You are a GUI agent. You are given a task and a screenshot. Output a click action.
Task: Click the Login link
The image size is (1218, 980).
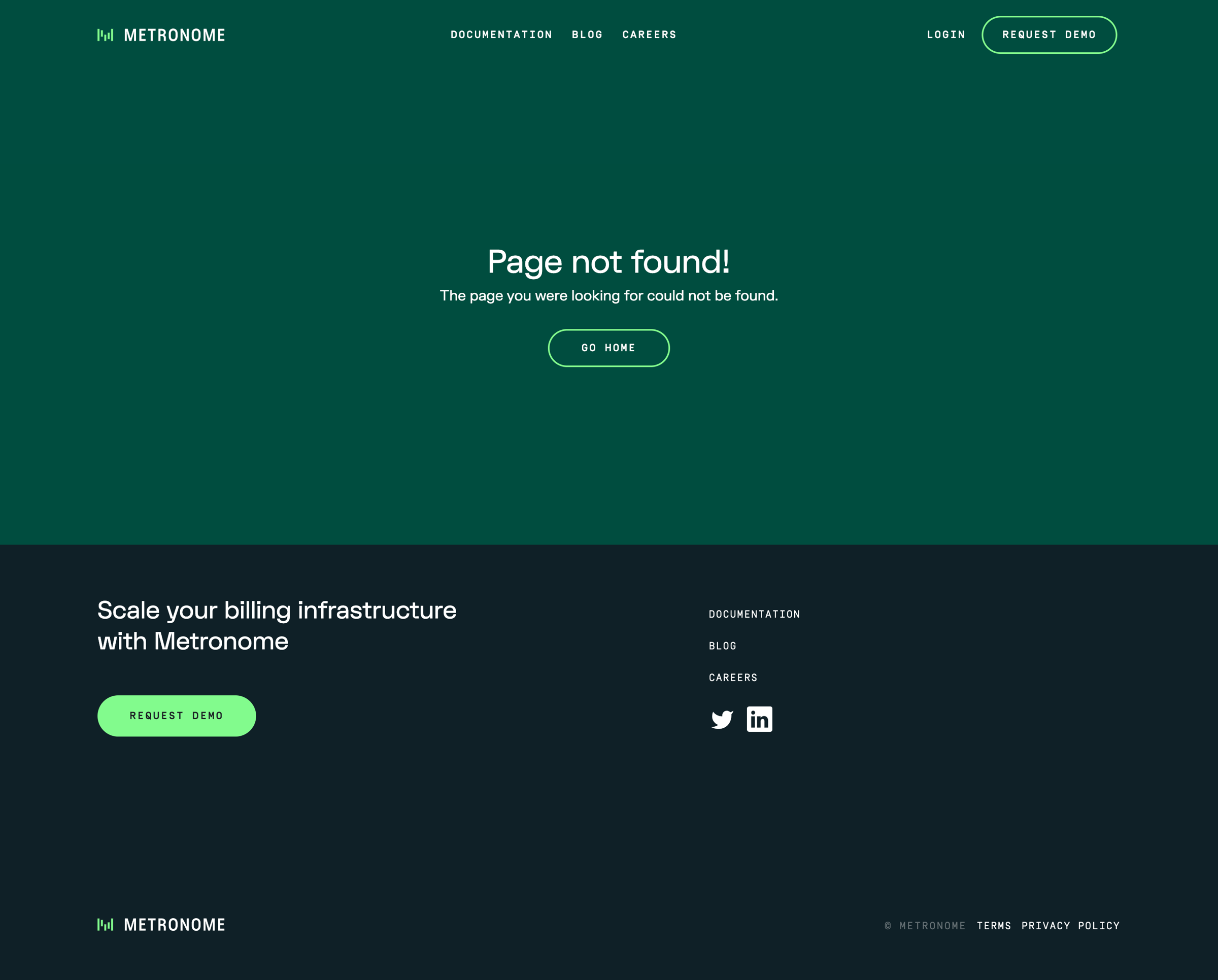point(945,35)
